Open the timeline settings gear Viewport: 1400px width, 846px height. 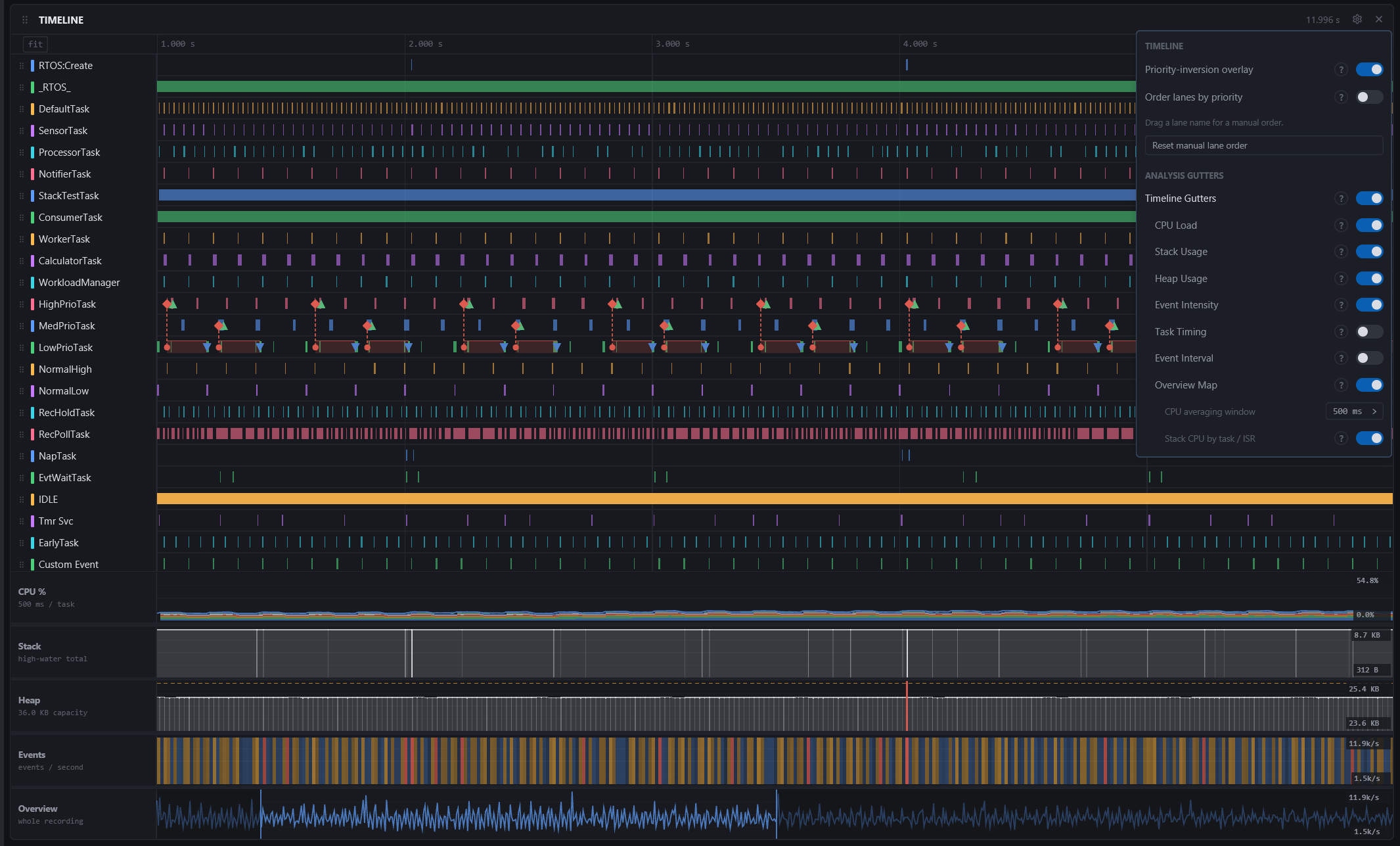pos(1357,20)
